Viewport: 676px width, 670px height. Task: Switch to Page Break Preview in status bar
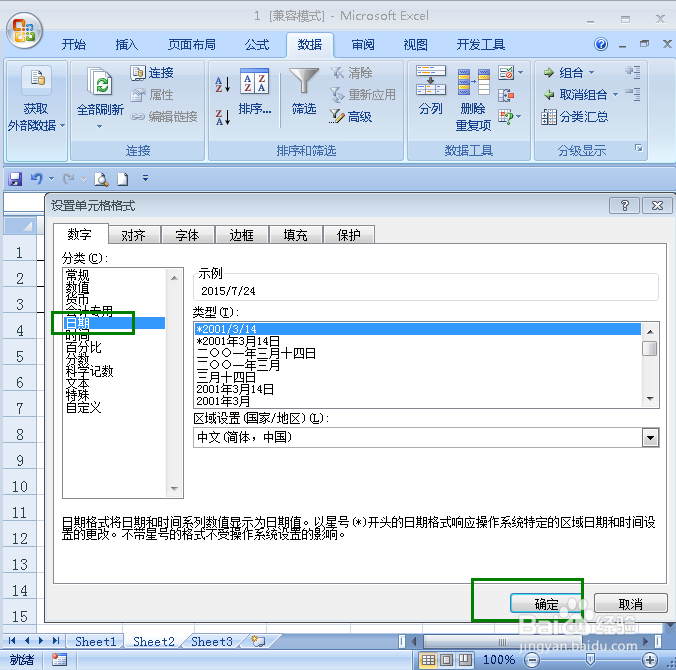coord(465,660)
